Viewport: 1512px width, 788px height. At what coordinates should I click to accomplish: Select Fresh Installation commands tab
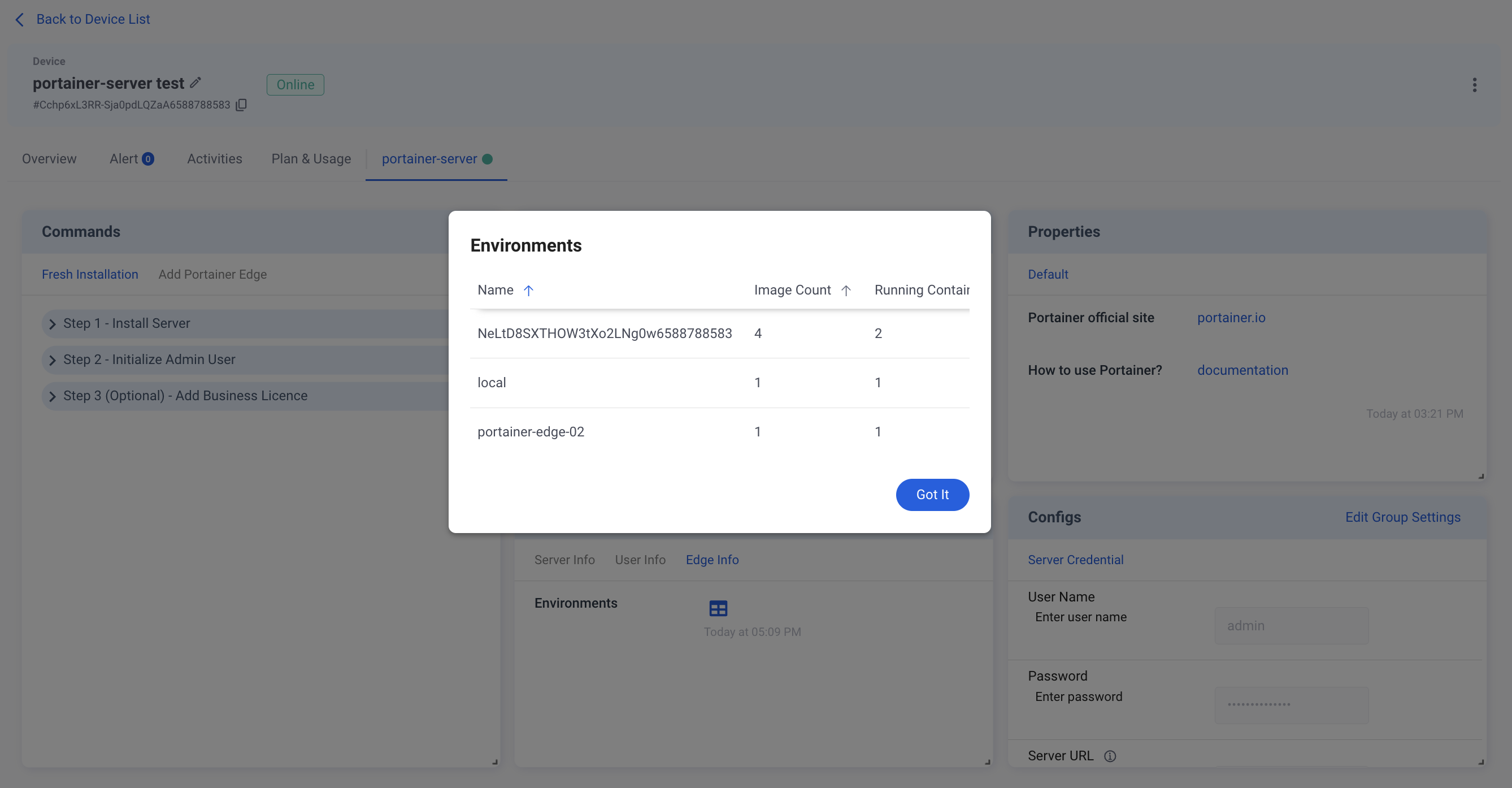click(90, 275)
